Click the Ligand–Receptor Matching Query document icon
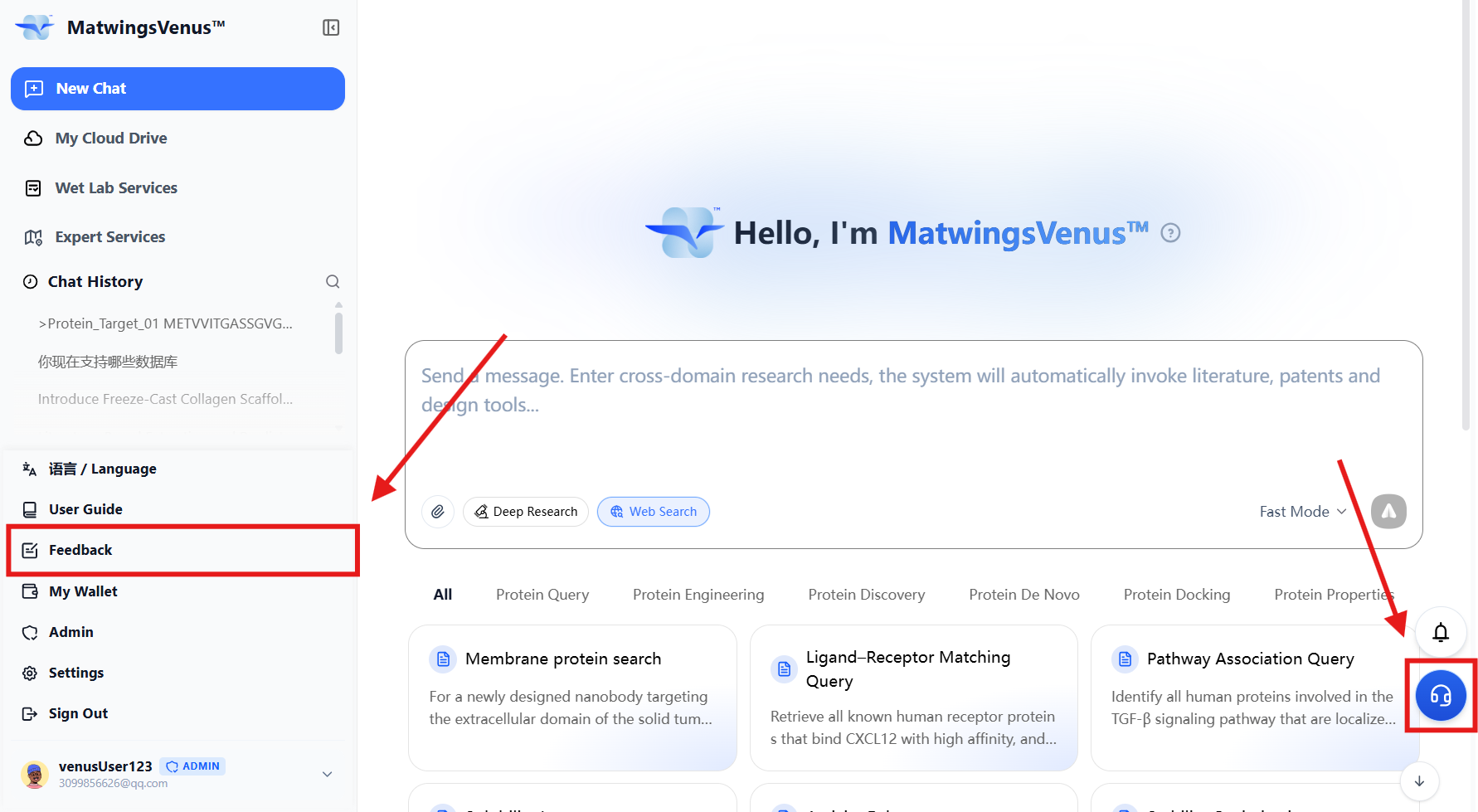 pos(784,669)
